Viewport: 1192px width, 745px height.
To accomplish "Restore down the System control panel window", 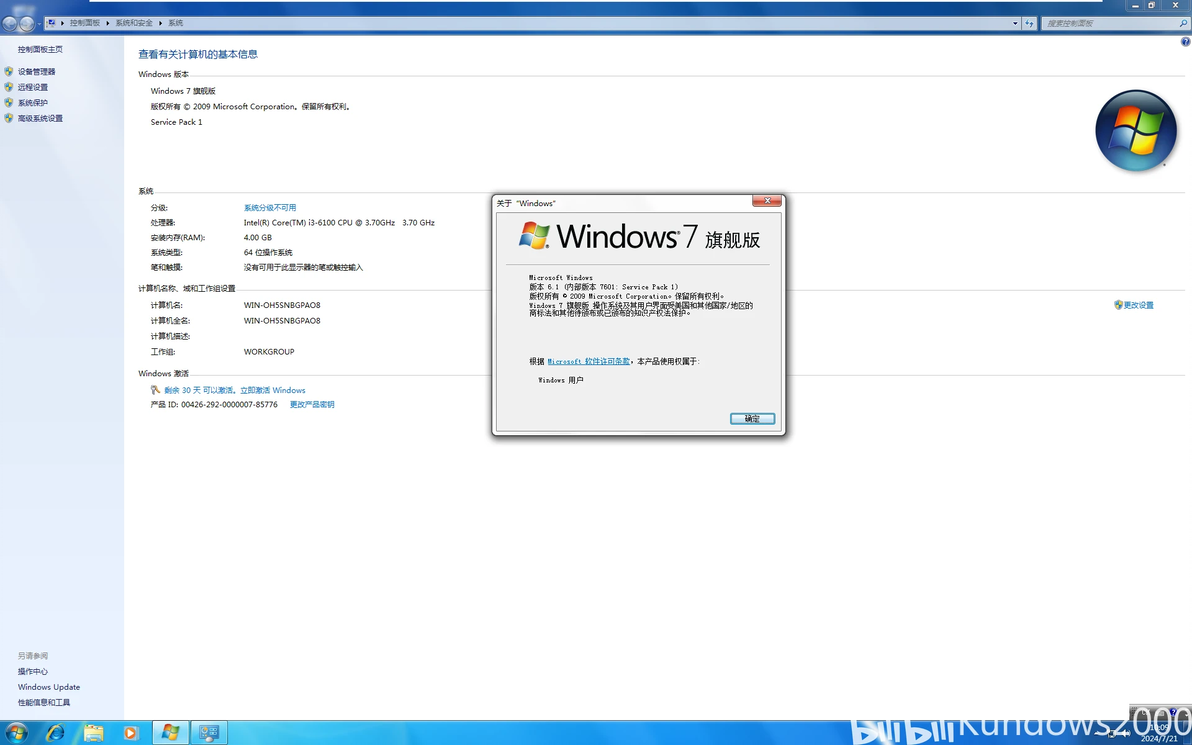I will pyautogui.click(x=1152, y=5).
